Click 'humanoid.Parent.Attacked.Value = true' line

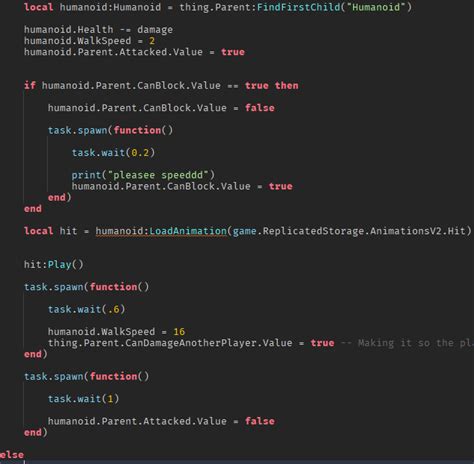coord(134,52)
